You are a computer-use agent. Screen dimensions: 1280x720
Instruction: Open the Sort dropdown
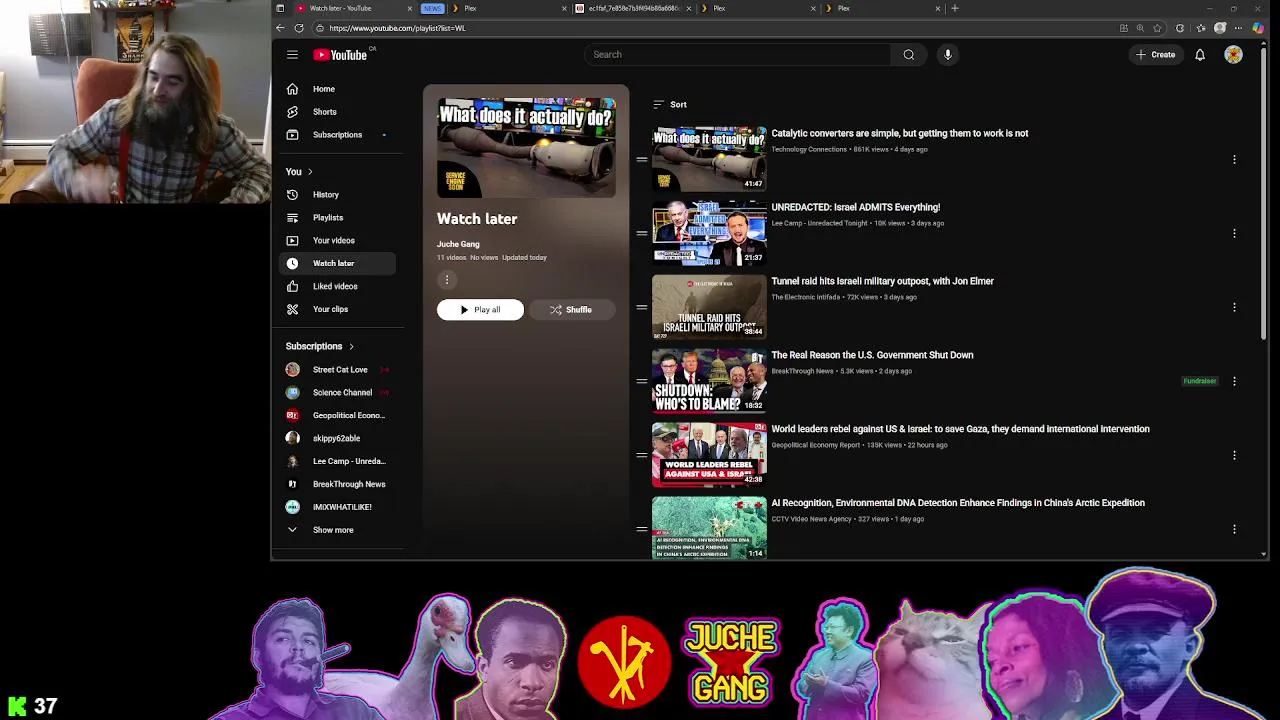coord(670,104)
